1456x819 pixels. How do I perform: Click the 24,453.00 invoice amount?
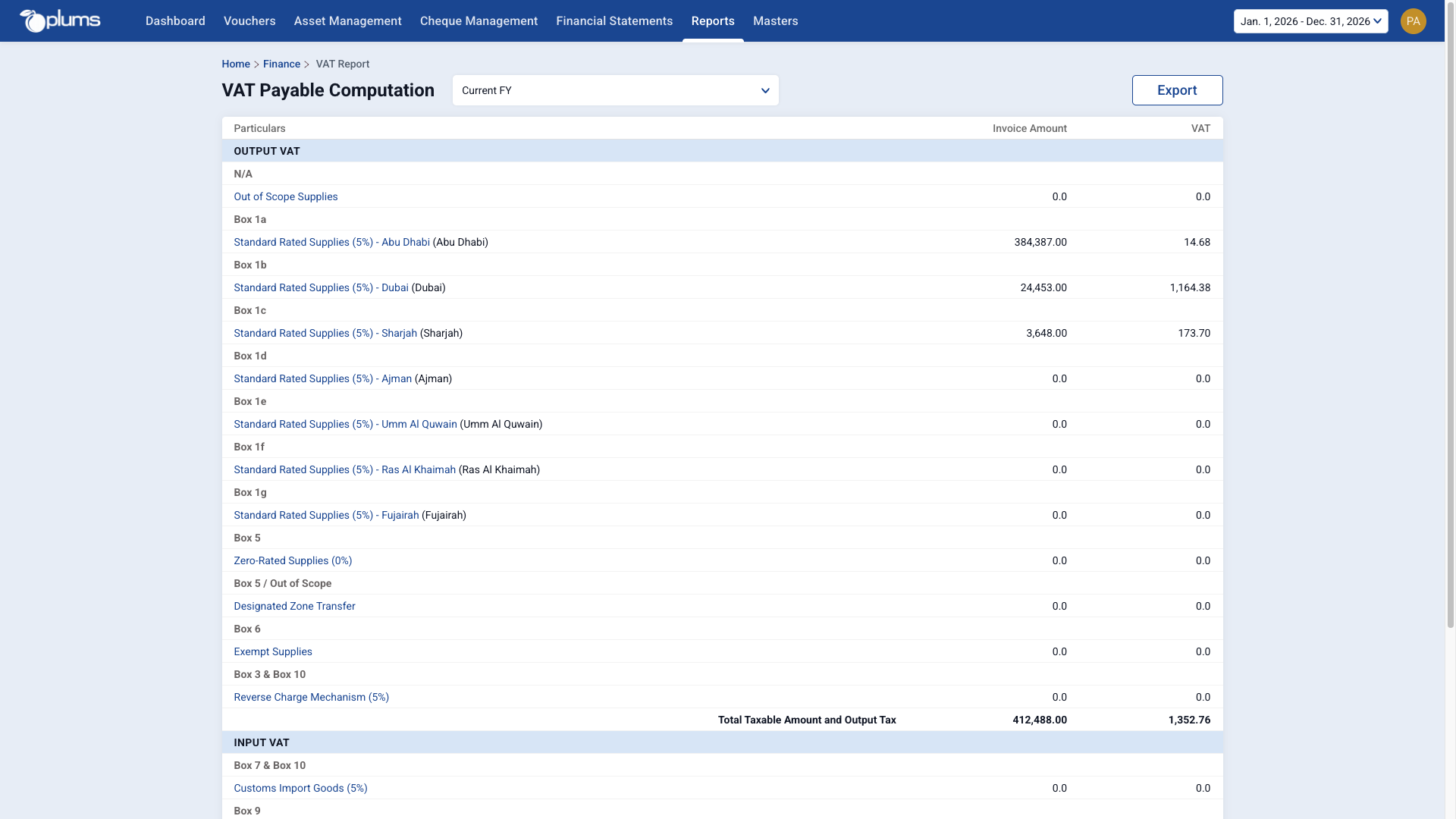(1043, 287)
